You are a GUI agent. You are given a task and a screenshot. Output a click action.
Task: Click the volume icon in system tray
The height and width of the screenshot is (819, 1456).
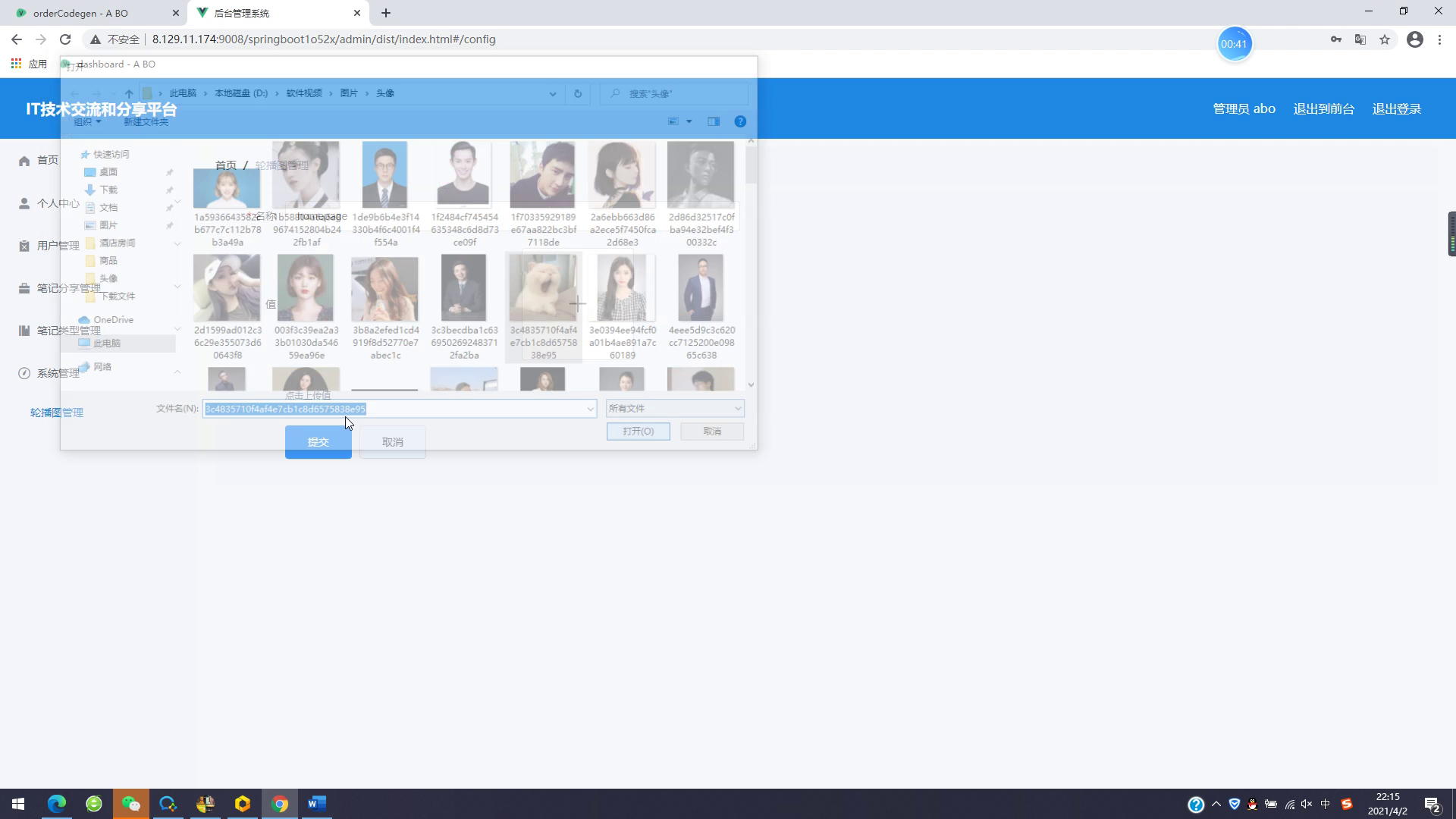pyautogui.click(x=1307, y=804)
